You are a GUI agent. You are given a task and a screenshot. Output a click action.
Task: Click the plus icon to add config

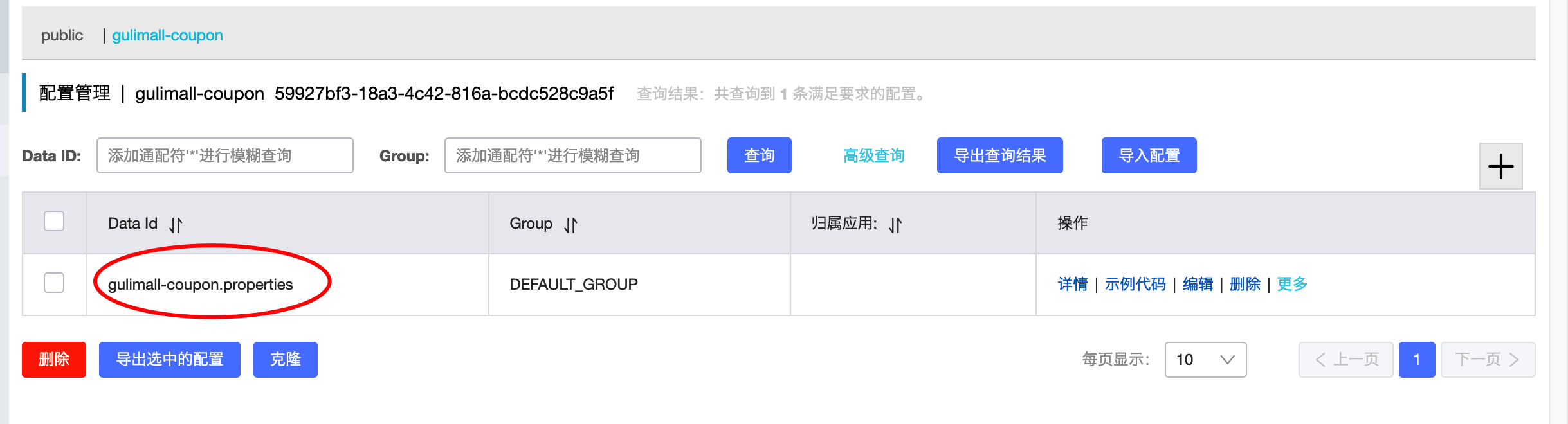[1500, 166]
